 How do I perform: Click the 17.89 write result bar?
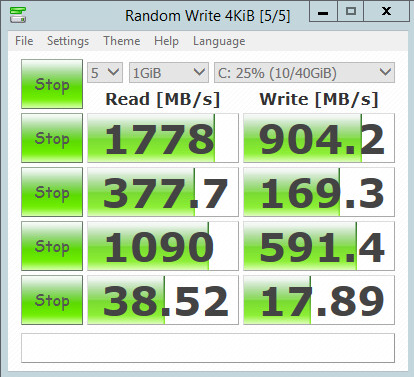coord(319,300)
